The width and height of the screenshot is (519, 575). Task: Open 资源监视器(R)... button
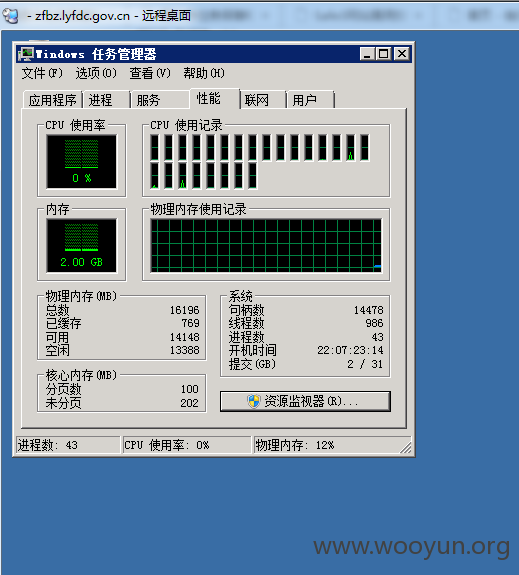[x=305, y=401]
